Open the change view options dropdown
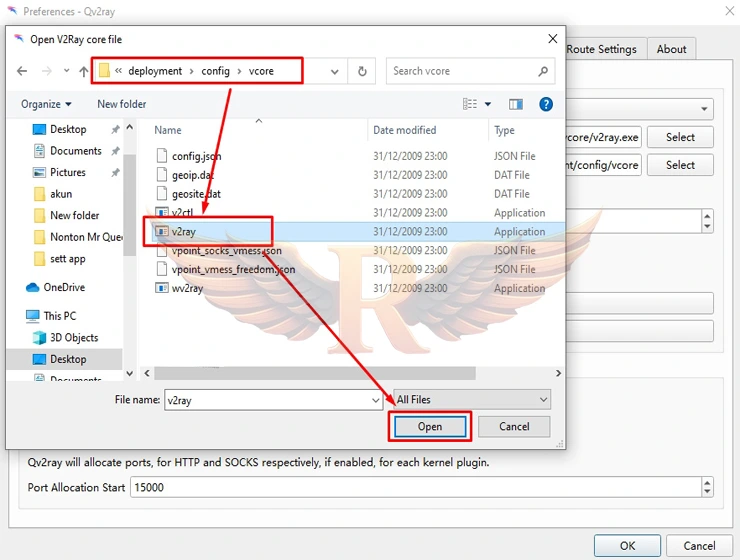Viewport: 740px width, 560px height. coord(488,104)
